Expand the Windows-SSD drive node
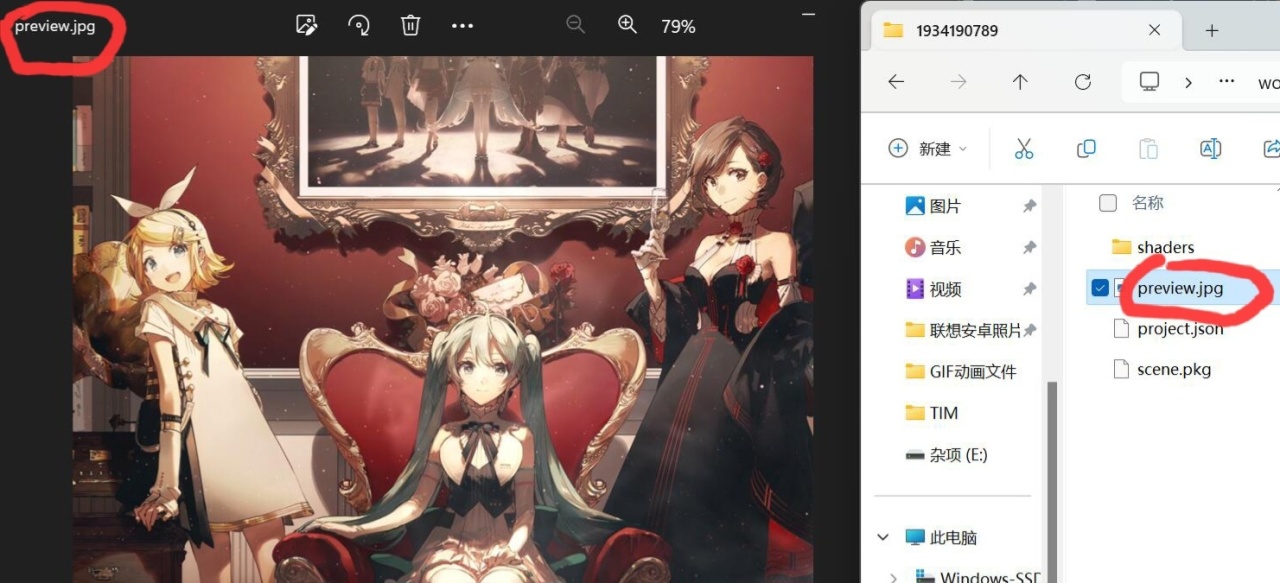 point(893,576)
